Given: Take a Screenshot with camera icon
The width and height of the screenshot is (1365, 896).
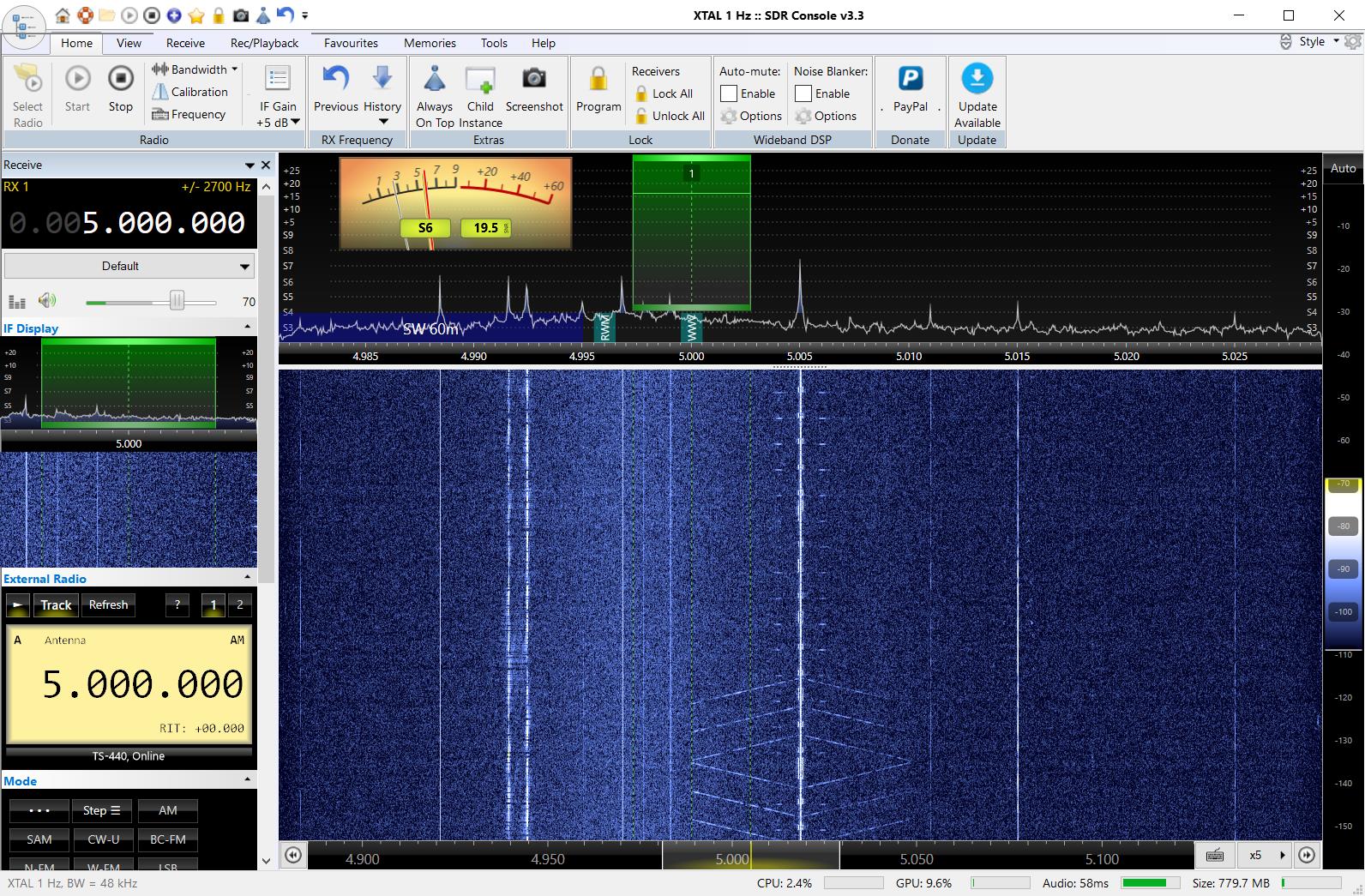Looking at the screenshot, I should point(534,79).
